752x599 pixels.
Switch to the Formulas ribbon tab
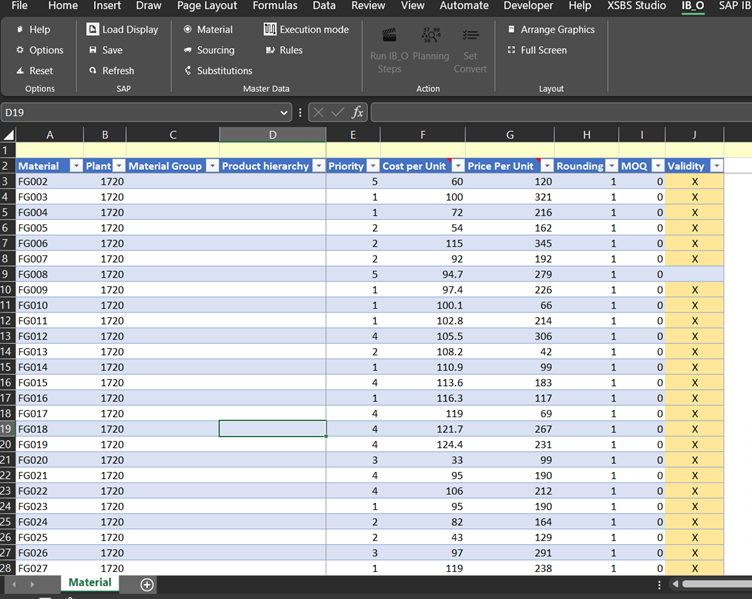(275, 6)
